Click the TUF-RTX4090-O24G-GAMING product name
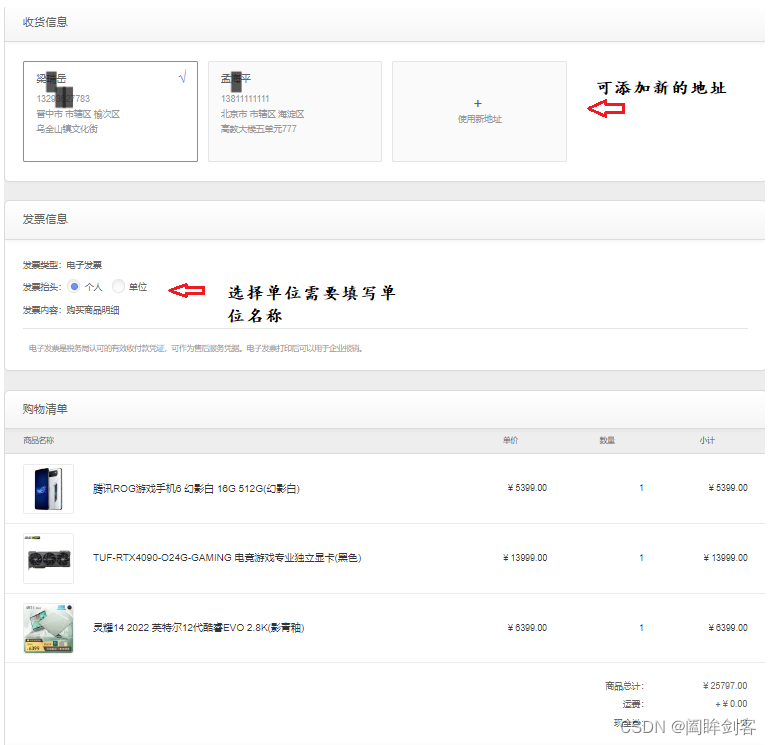 227,558
